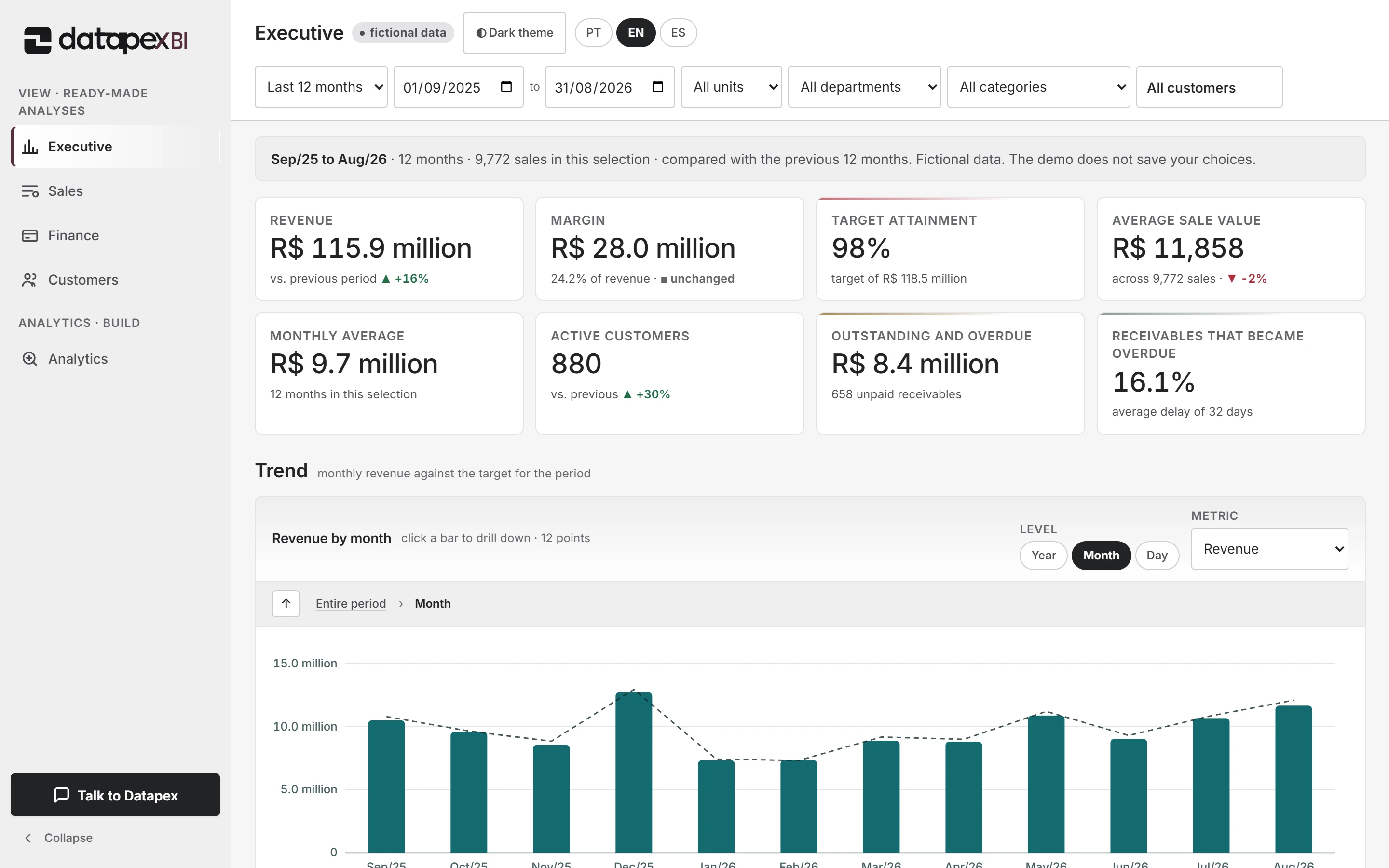Viewport: 1389px width, 868px height.
Task: Click the Sales sidebar icon
Action: 30,191
